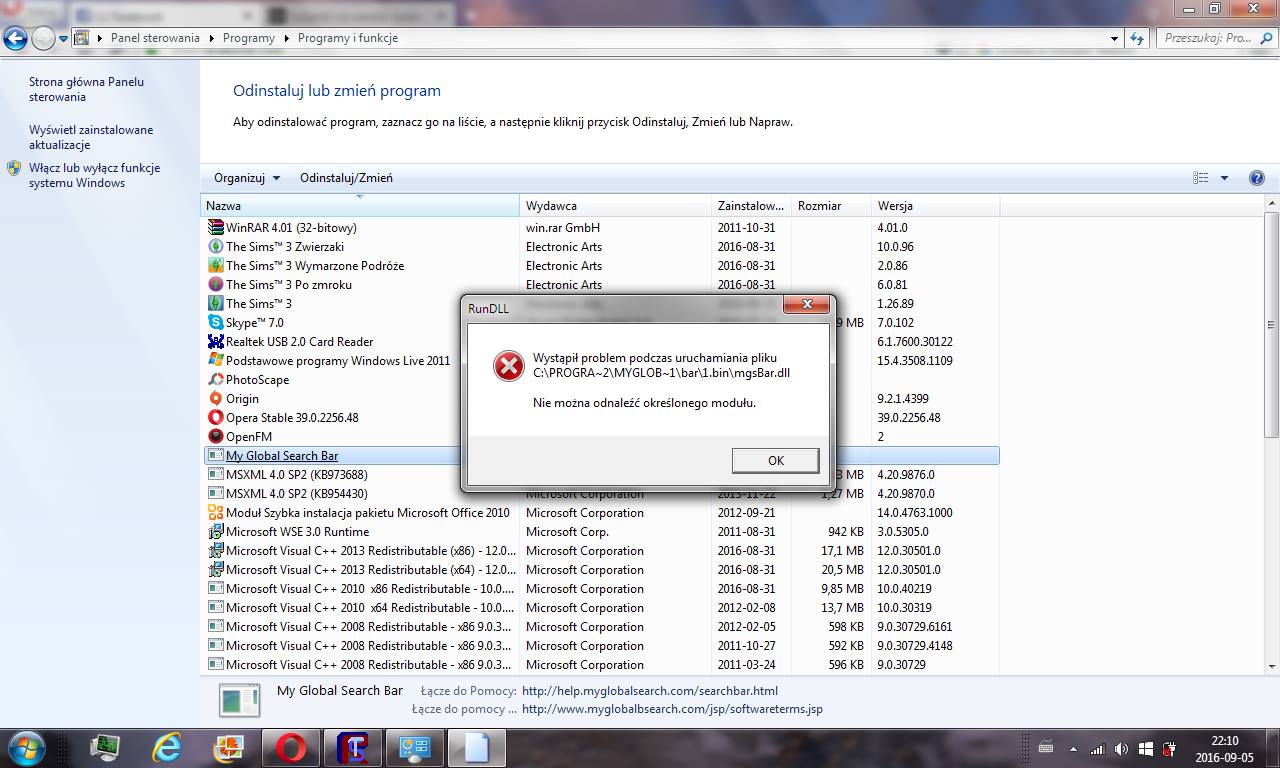Sort the list by Nazwa column
This screenshot has width=1280, height=768.
tap(360, 206)
